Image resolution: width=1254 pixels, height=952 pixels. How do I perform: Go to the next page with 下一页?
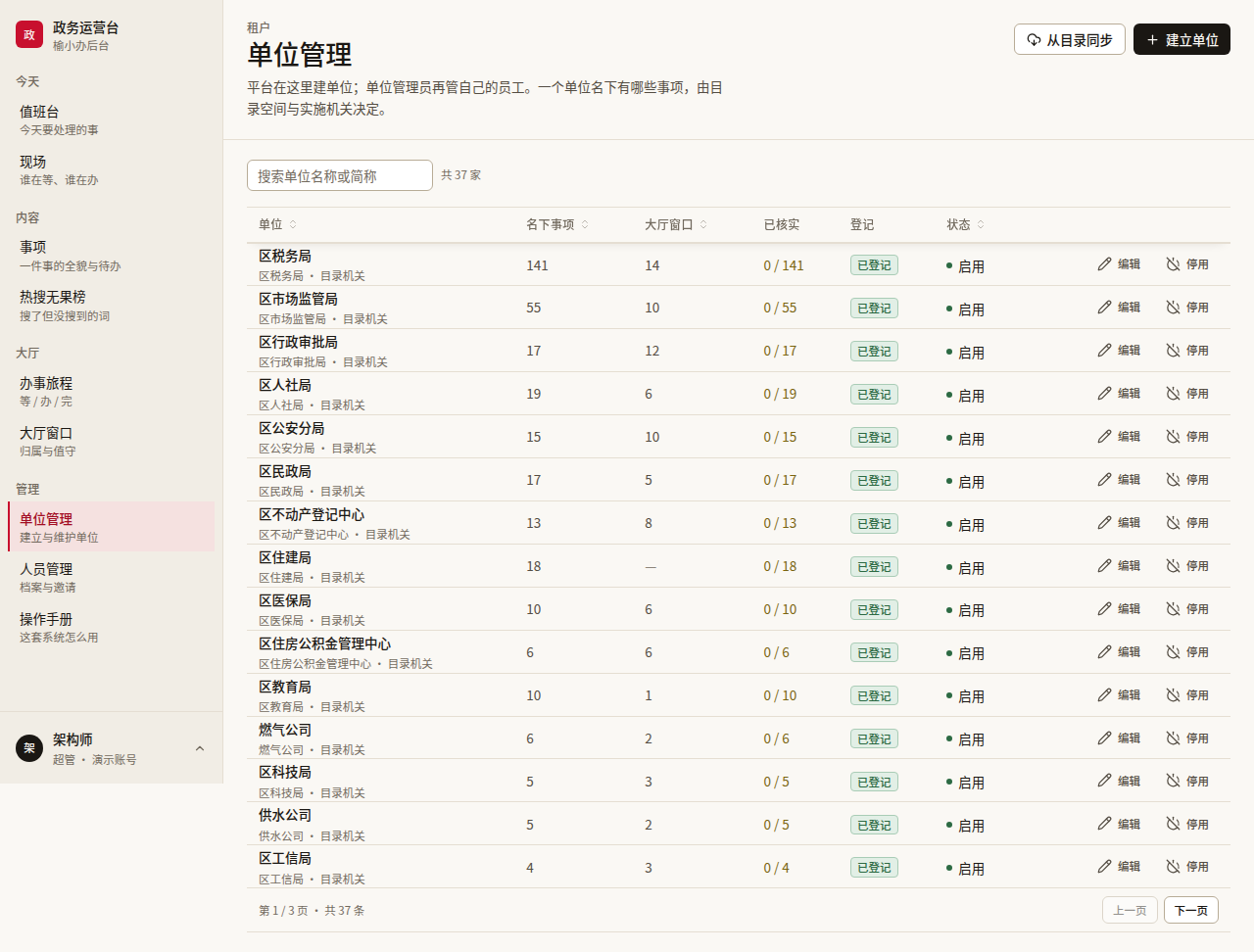pyautogui.click(x=1191, y=910)
